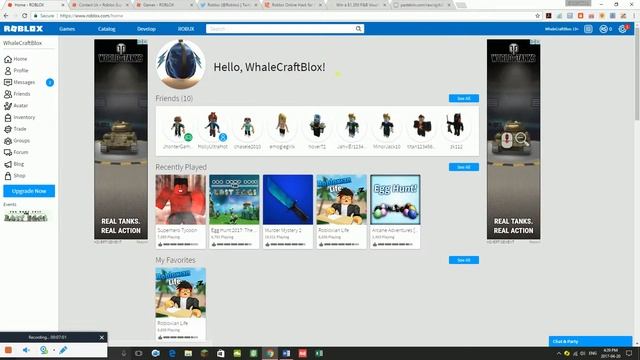
Task: Open the Profile sidebar item
Action: [16, 71]
